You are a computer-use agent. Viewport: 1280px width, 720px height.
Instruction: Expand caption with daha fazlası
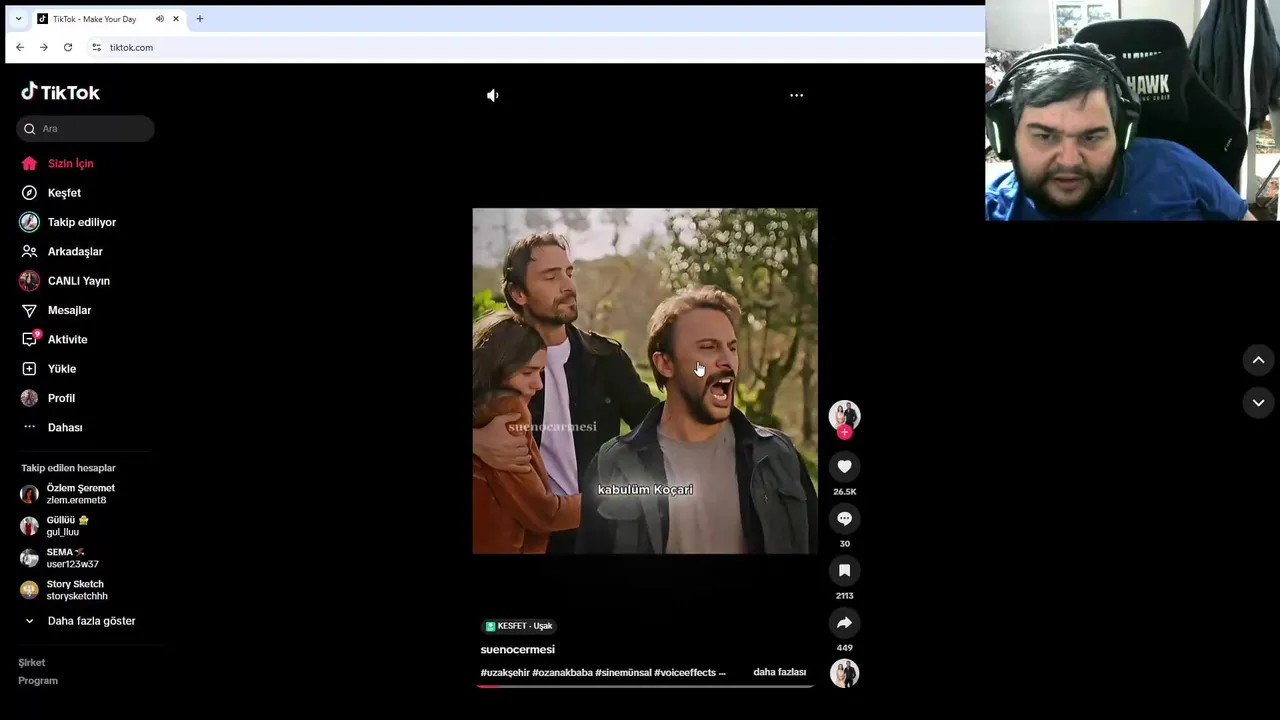779,672
